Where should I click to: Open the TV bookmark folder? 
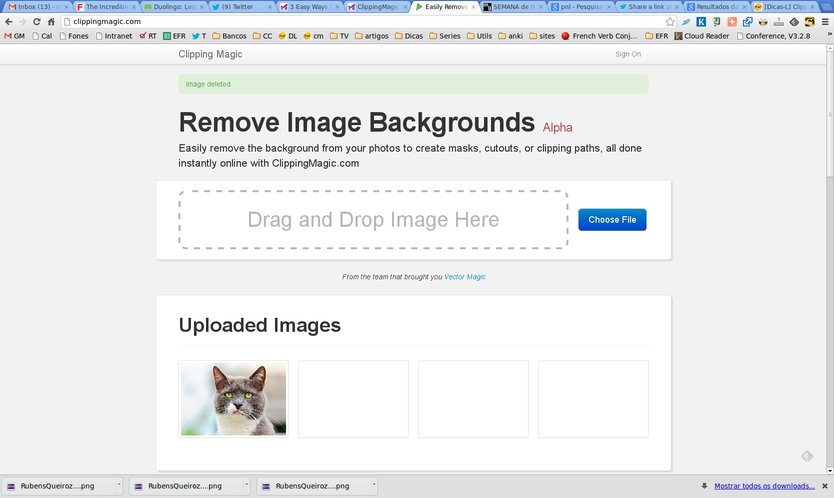point(339,36)
